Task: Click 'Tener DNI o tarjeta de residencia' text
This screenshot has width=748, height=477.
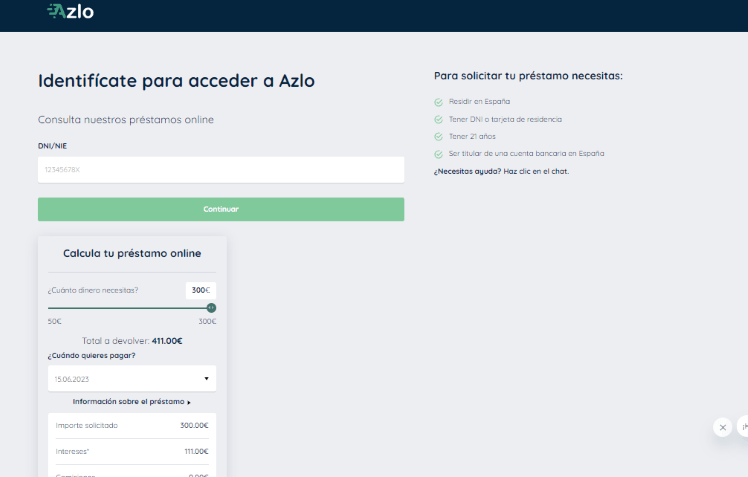Action: click(505, 119)
